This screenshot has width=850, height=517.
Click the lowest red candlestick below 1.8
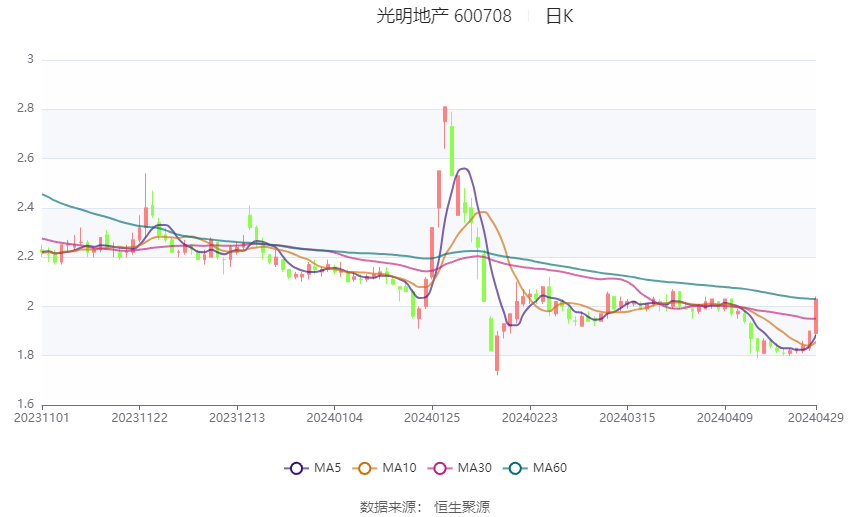pyautogui.click(x=497, y=353)
